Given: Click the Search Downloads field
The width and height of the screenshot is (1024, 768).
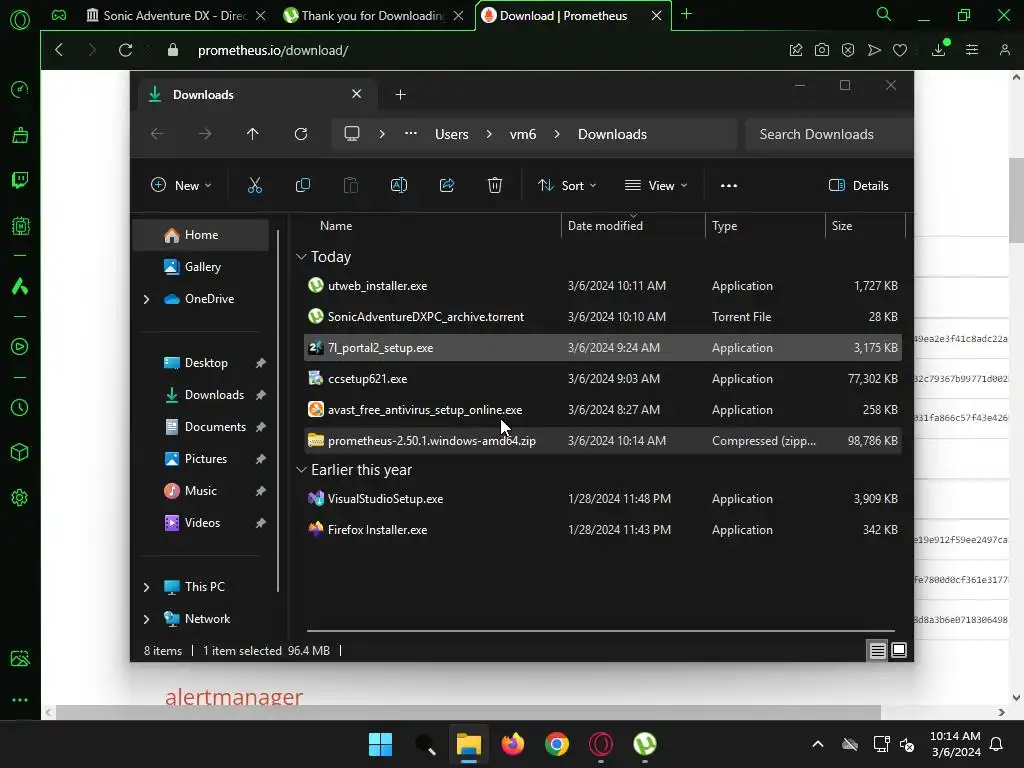Looking at the screenshot, I should [828, 134].
